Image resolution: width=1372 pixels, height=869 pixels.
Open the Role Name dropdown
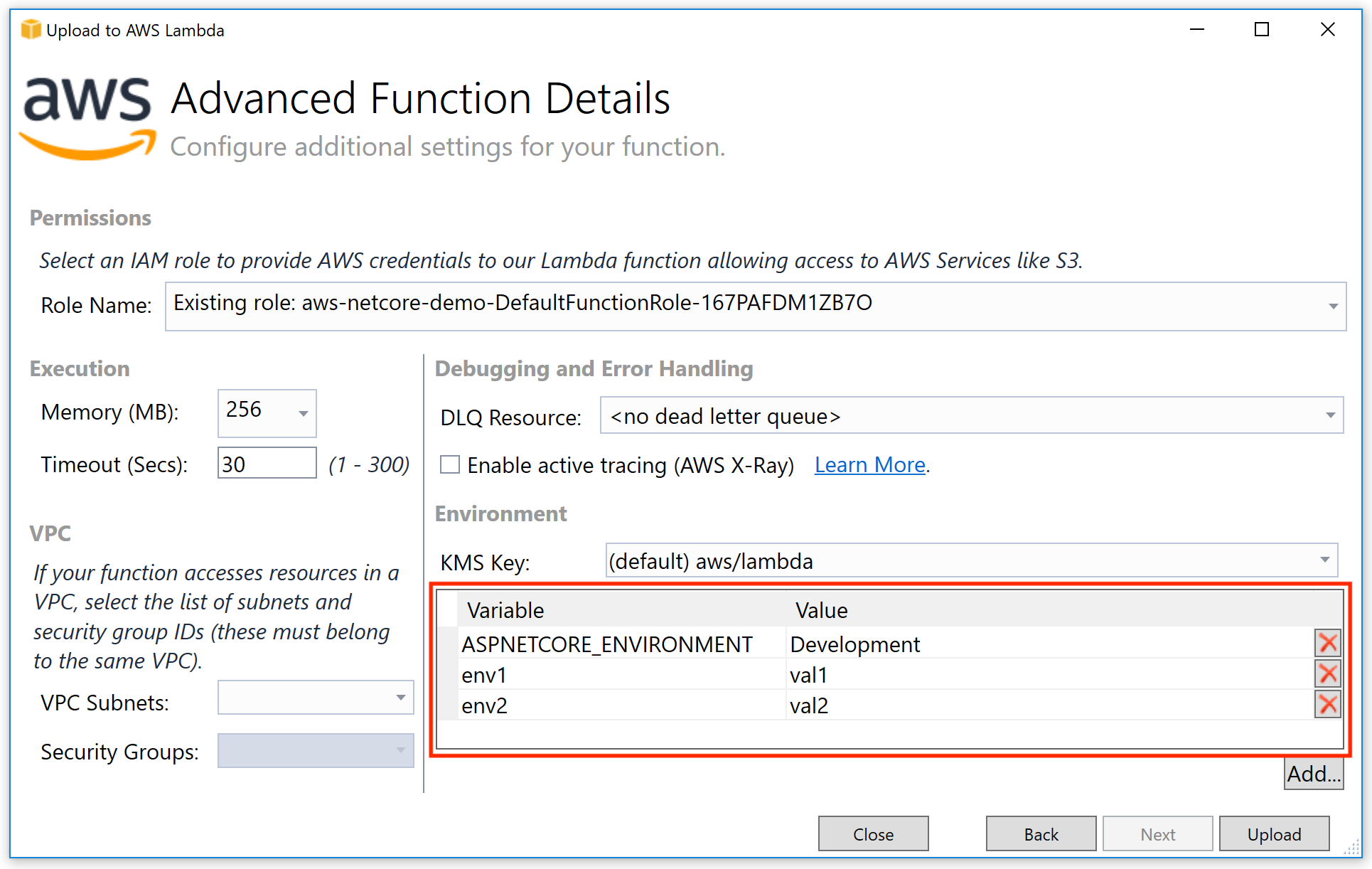tap(1332, 306)
